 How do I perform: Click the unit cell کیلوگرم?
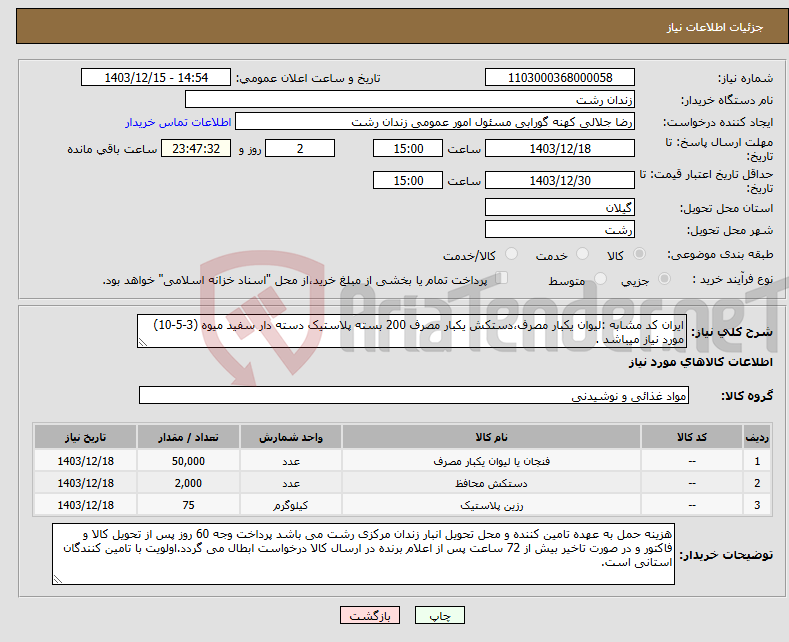291,505
